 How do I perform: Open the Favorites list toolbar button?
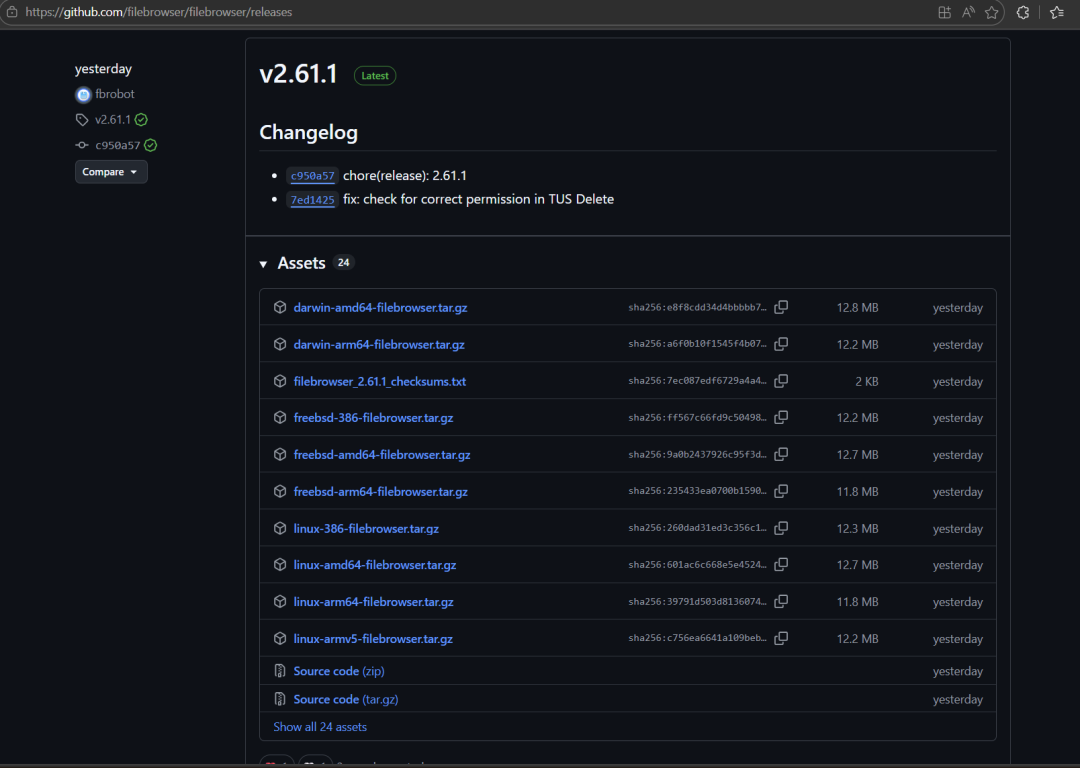click(1057, 12)
